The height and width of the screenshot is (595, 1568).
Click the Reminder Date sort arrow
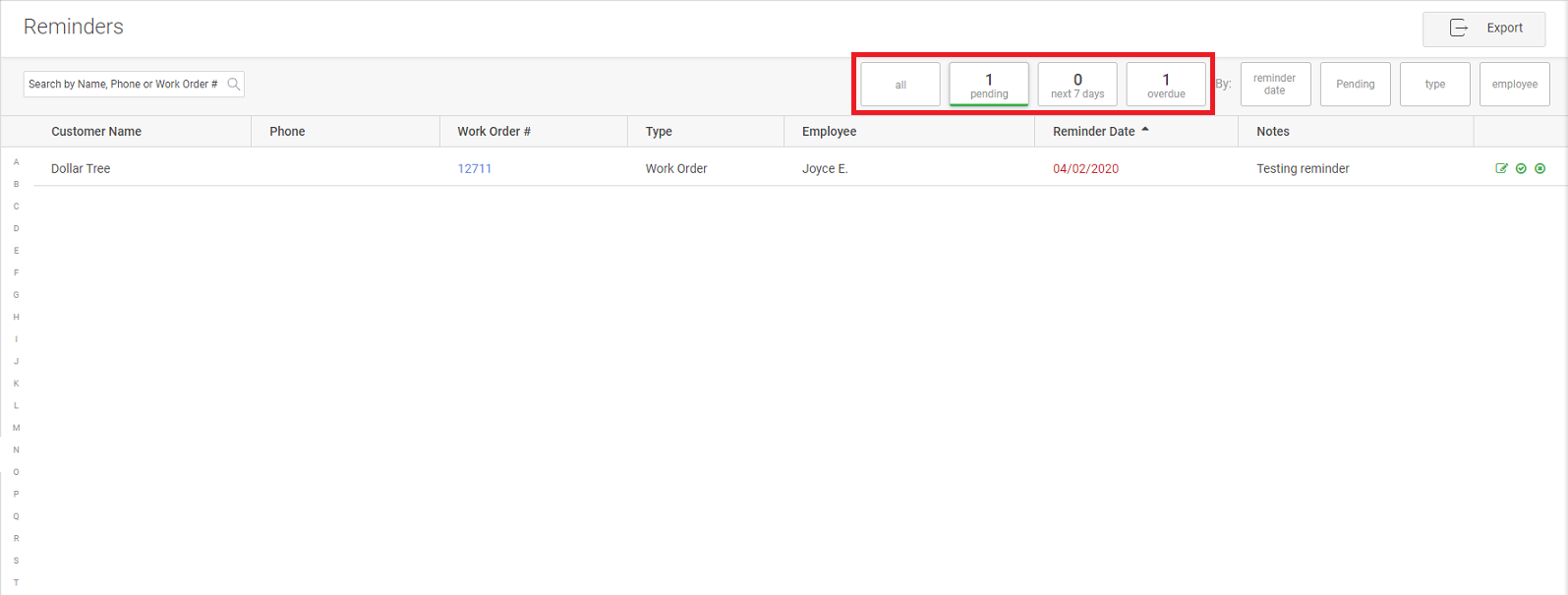point(1145,130)
